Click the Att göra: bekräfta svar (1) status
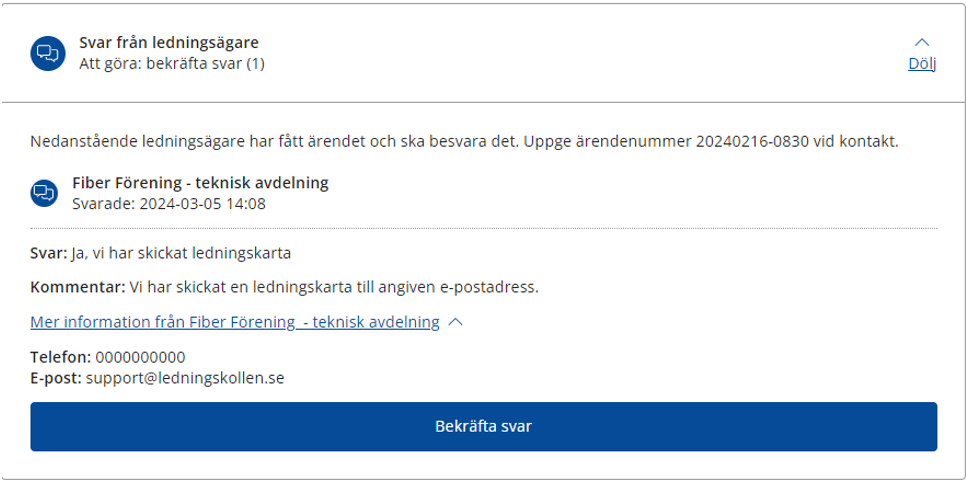 [x=172, y=63]
